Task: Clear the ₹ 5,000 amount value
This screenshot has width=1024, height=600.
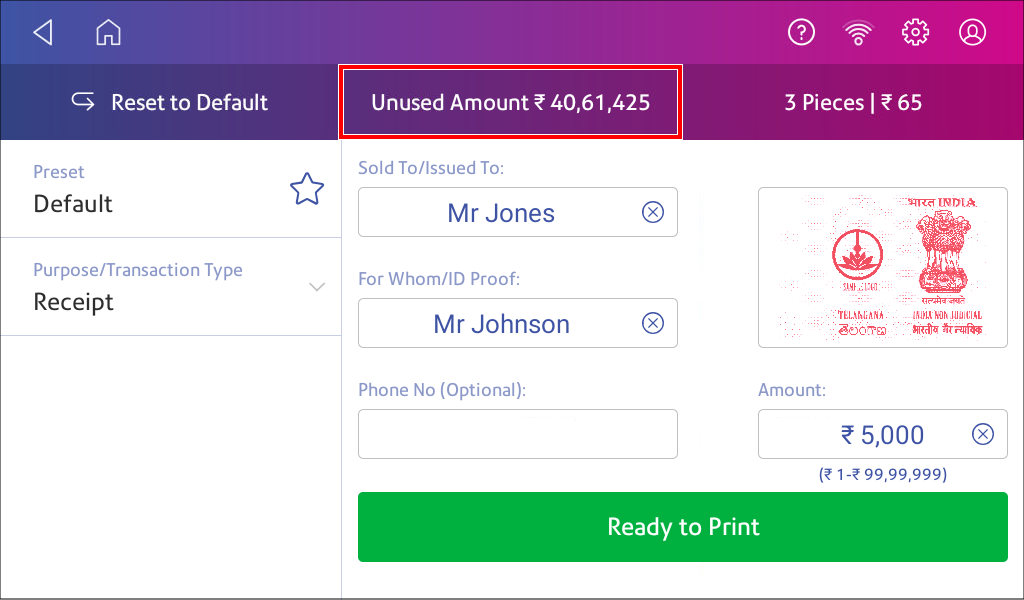Action: tap(983, 434)
